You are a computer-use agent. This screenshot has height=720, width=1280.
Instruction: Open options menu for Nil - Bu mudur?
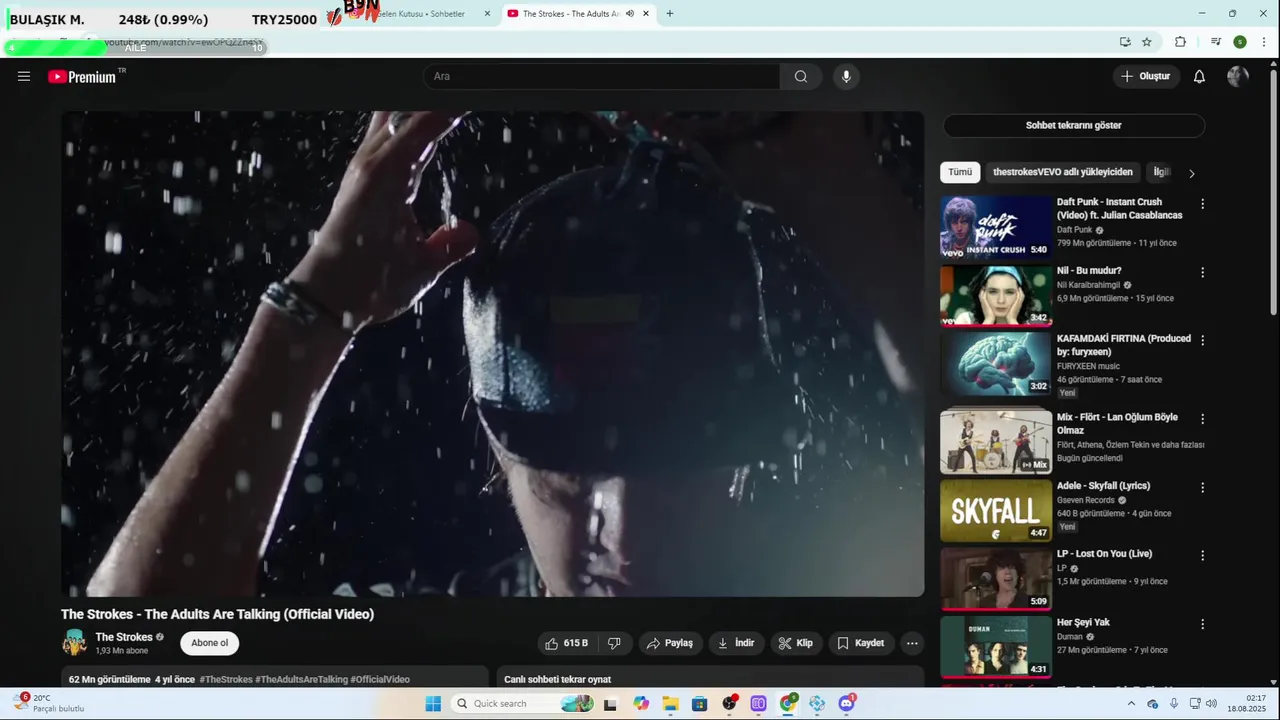point(1202,272)
